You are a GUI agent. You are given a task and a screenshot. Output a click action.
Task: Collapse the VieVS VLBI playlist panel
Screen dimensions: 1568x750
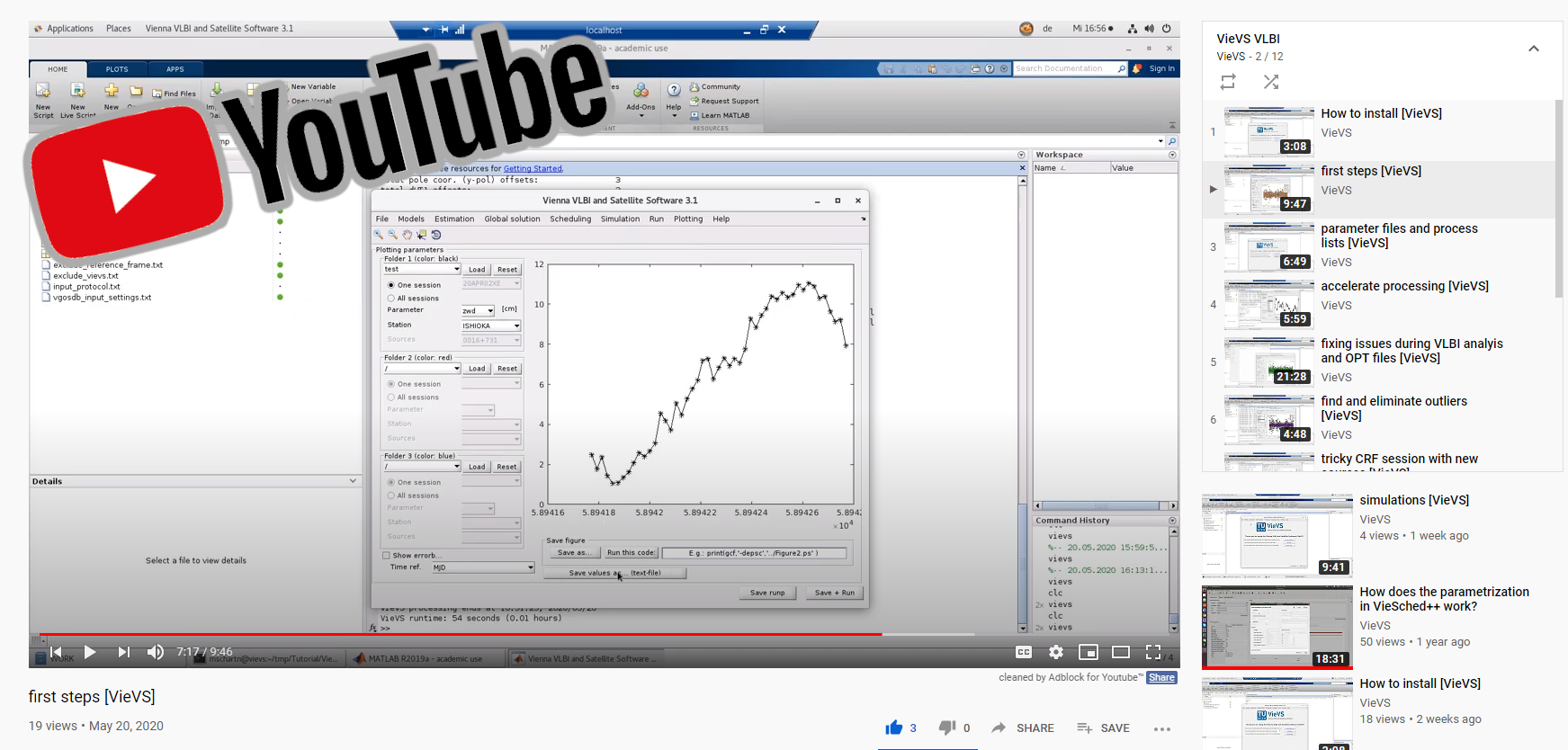pos(1534,49)
